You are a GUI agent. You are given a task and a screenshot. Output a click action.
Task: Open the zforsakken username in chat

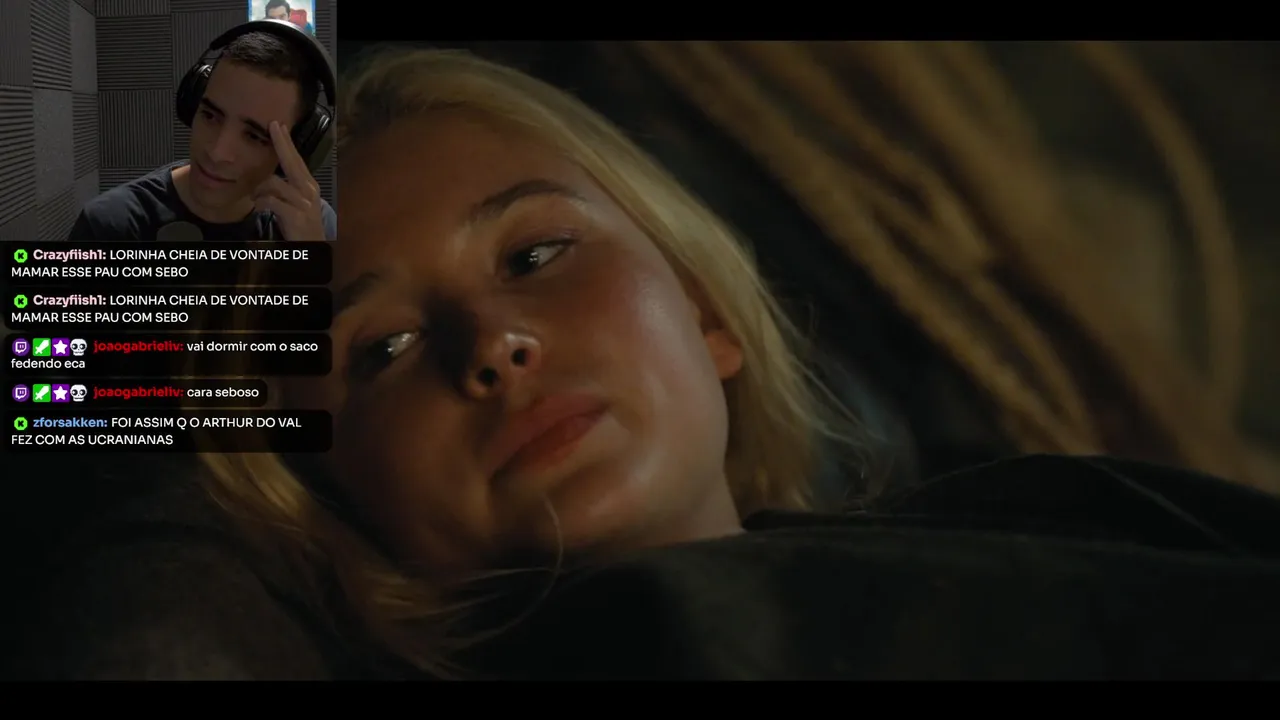pyautogui.click(x=70, y=423)
